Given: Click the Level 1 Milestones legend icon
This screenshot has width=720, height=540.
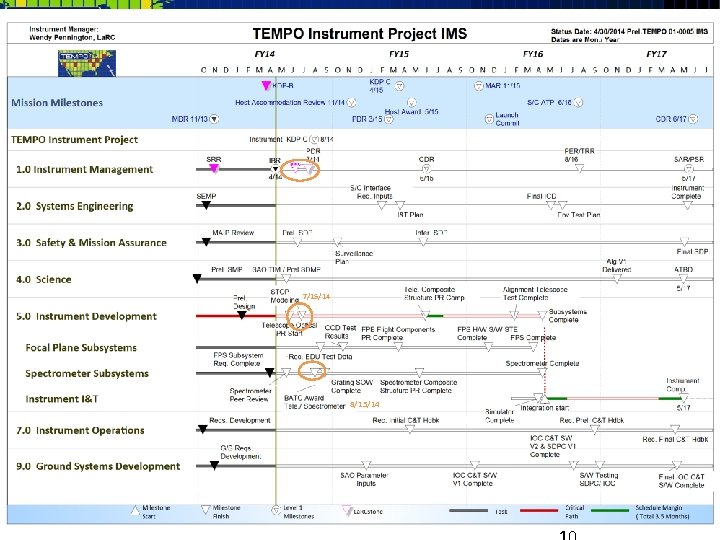Looking at the screenshot, I should coord(276,510).
